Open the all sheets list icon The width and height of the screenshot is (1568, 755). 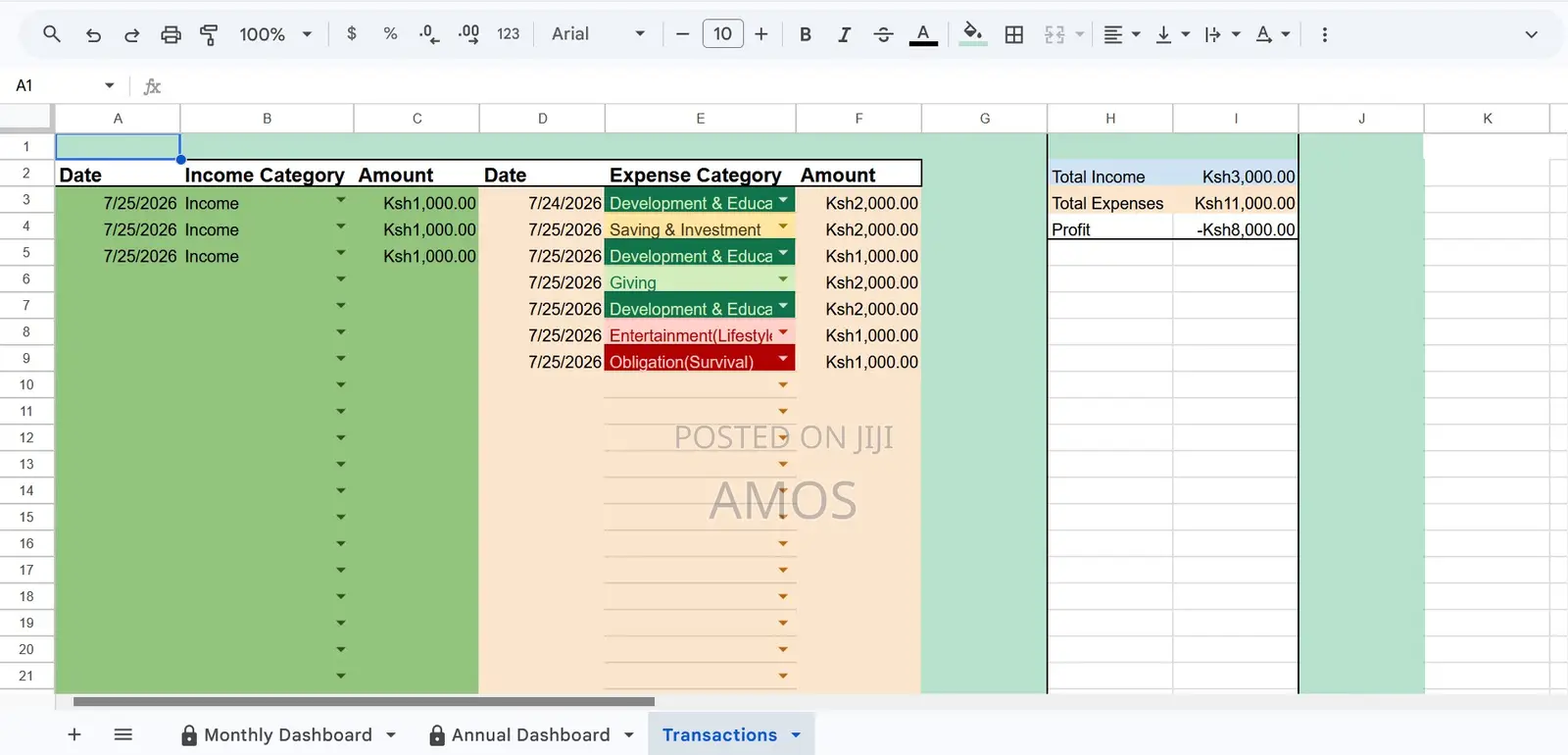(x=122, y=734)
